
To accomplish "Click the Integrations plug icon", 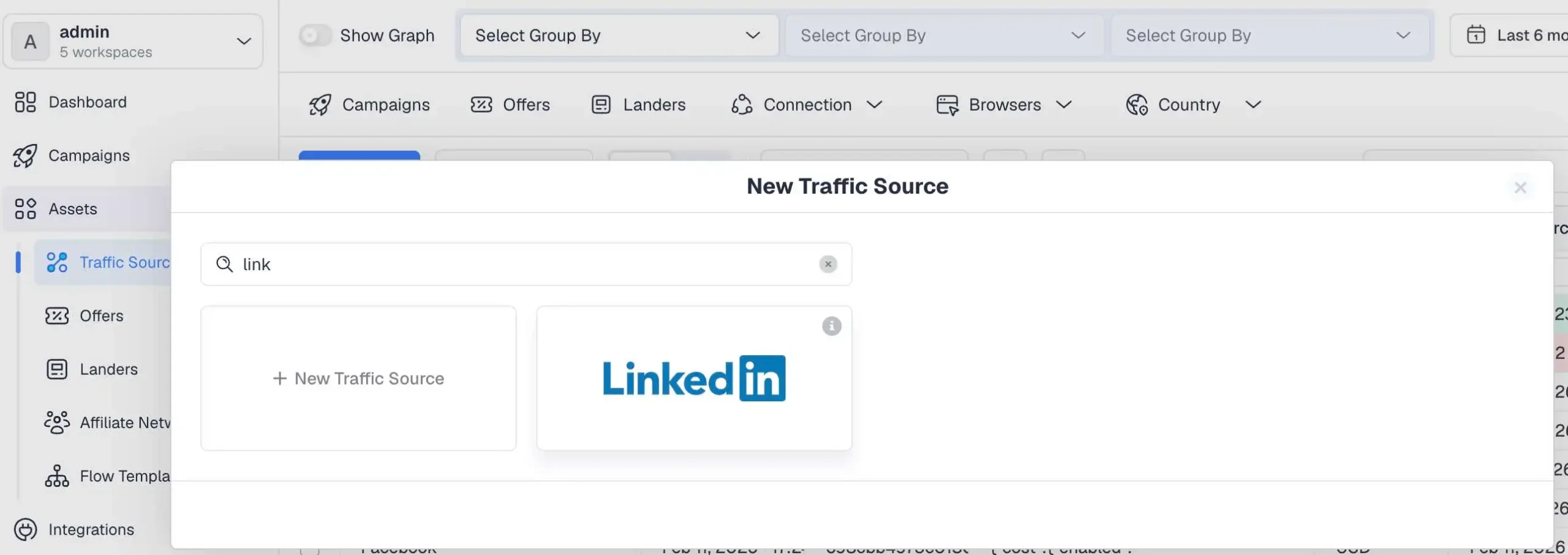I will 25,529.
